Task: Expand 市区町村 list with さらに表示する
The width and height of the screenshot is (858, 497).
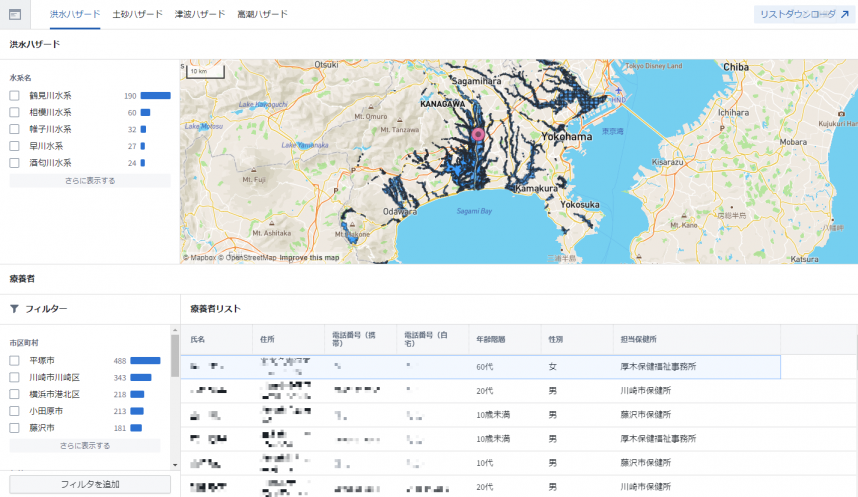Action: click(85, 446)
